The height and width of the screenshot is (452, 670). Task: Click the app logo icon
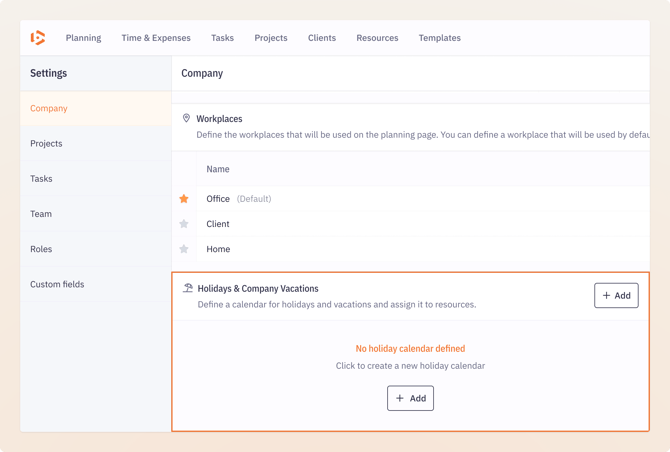38,38
